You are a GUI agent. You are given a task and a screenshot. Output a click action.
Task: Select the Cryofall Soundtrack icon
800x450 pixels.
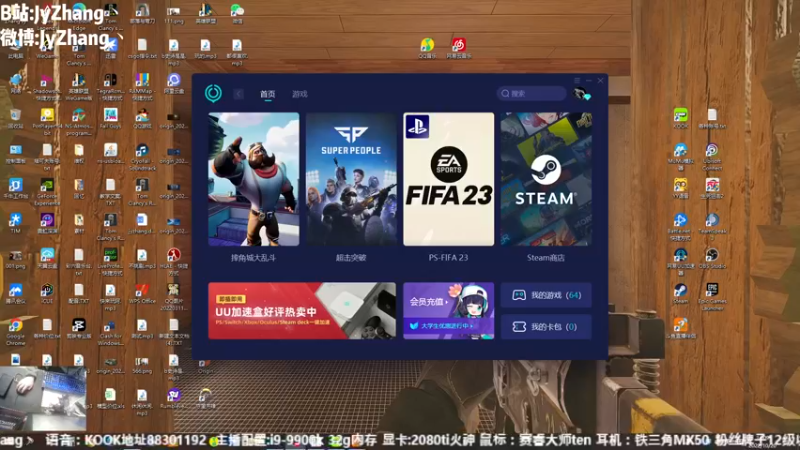click(142, 157)
